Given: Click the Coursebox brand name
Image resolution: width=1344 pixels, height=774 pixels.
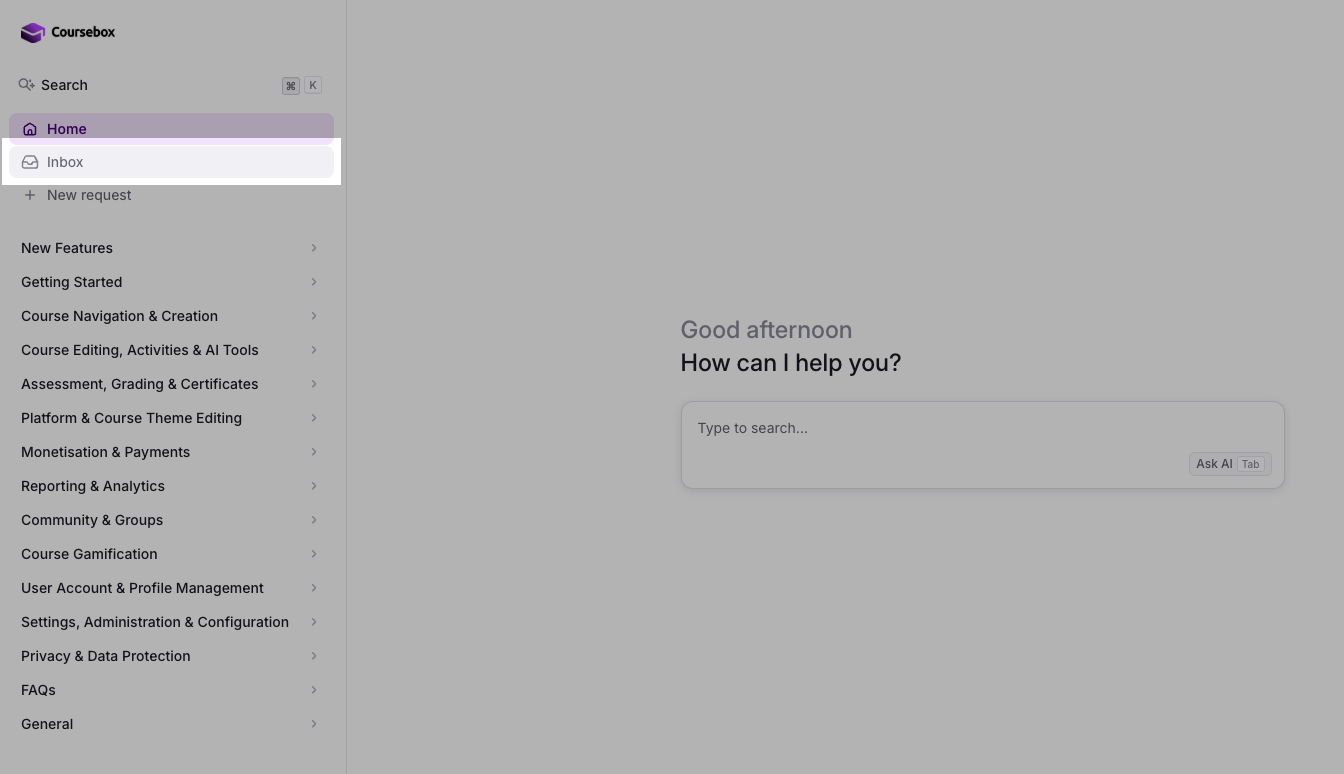Looking at the screenshot, I should [83, 32].
